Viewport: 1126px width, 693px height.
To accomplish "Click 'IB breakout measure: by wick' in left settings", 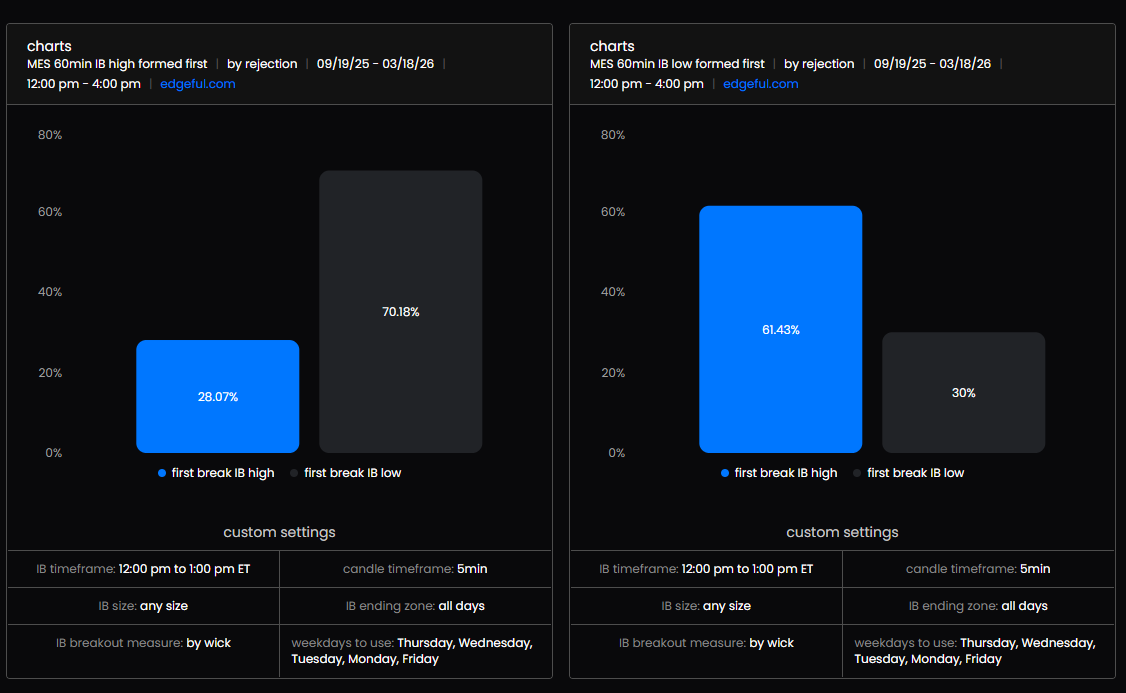I will pyautogui.click(x=144, y=643).
